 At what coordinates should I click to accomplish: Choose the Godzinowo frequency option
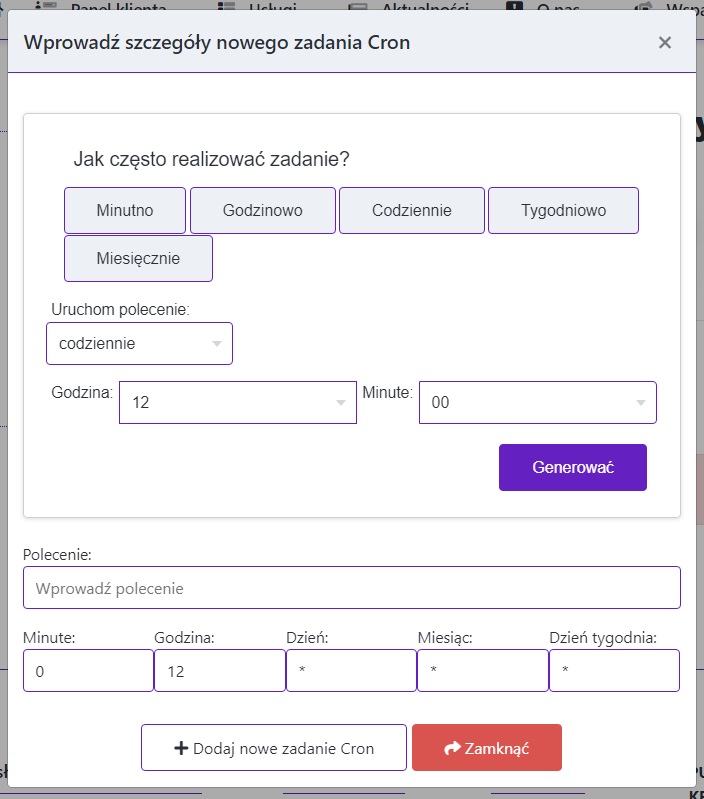pos(263,211)
